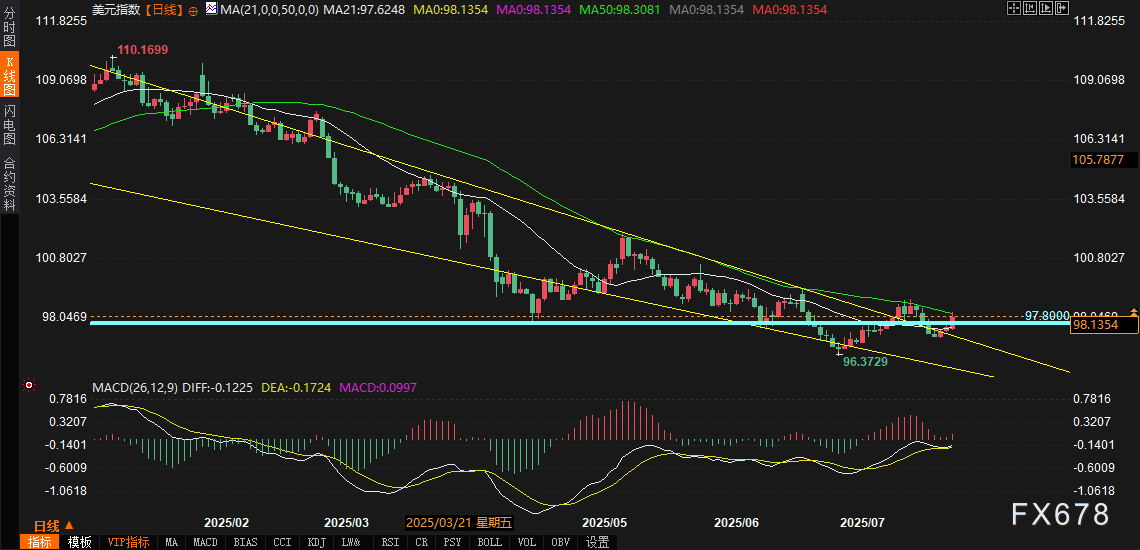The image size is (1140, 550).
Task: Select the 指标 tab at bottom
Action: point(41,542)
